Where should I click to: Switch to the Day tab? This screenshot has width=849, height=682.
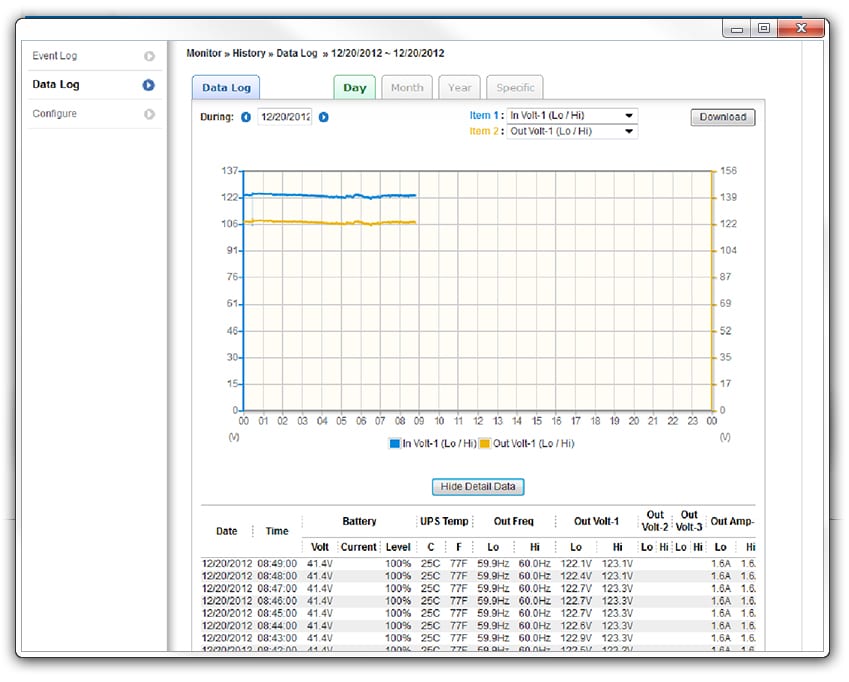coord(355,88)
